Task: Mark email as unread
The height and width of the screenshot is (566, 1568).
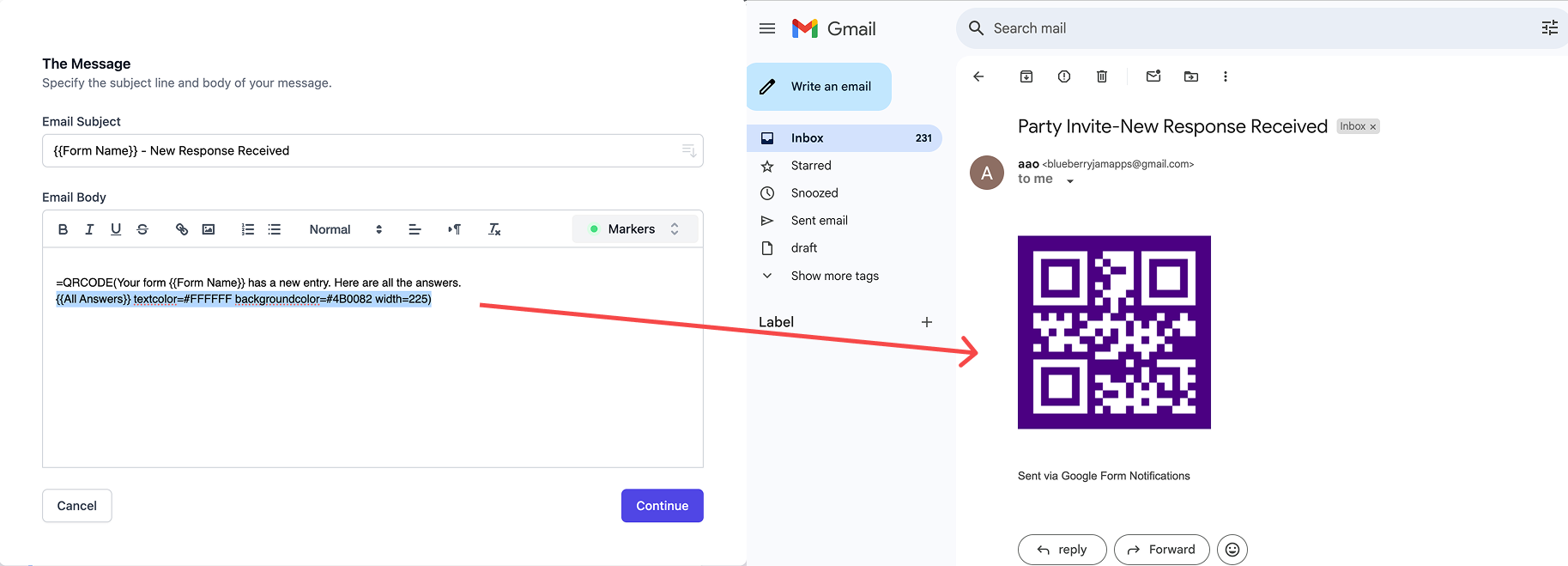Action: click(1153, 76)
